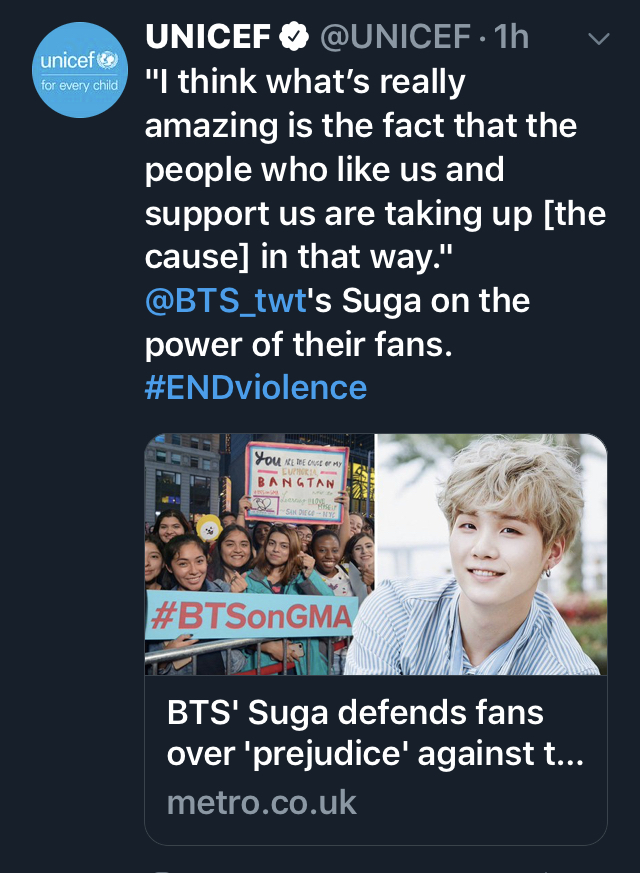Click the globe emblem in UNICEF logo
This screenshot has height=873, width=640.
tap(108, 60)
